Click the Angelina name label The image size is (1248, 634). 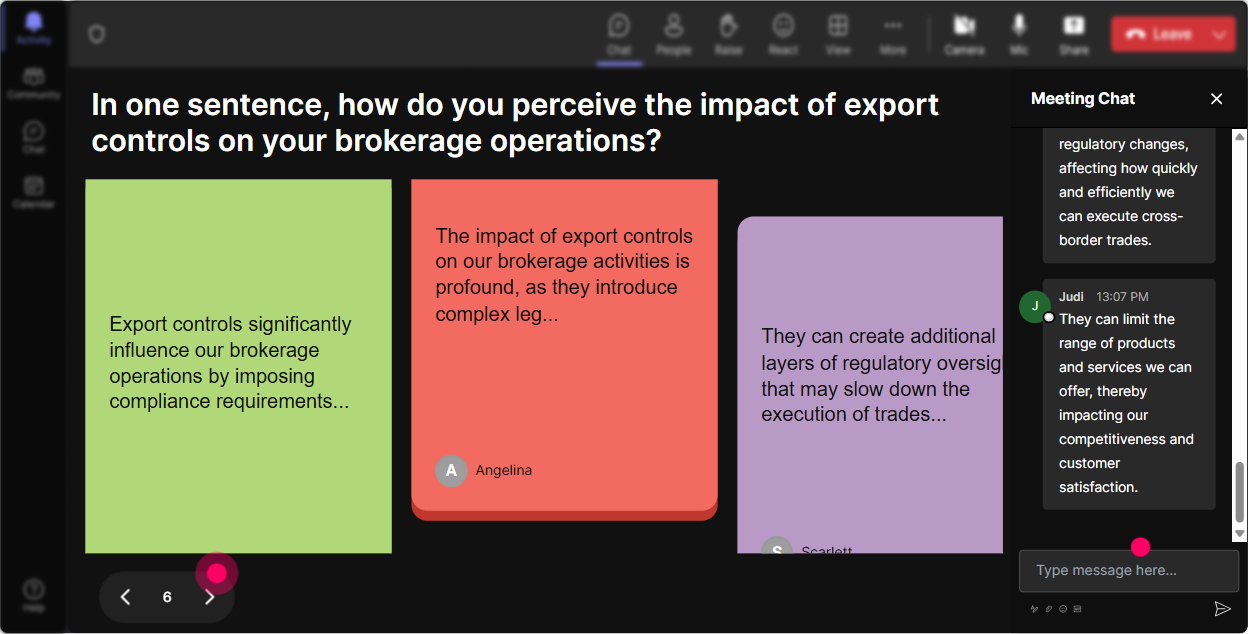tap(504, 470)
